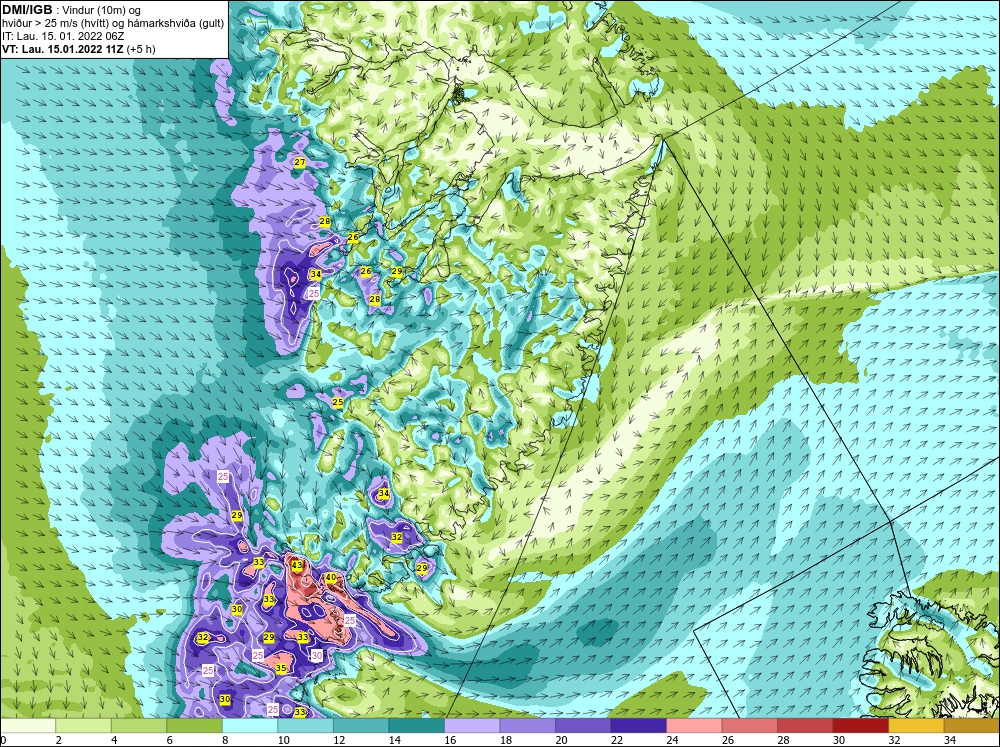Click the yellow gust label 43

pos(297,565)
